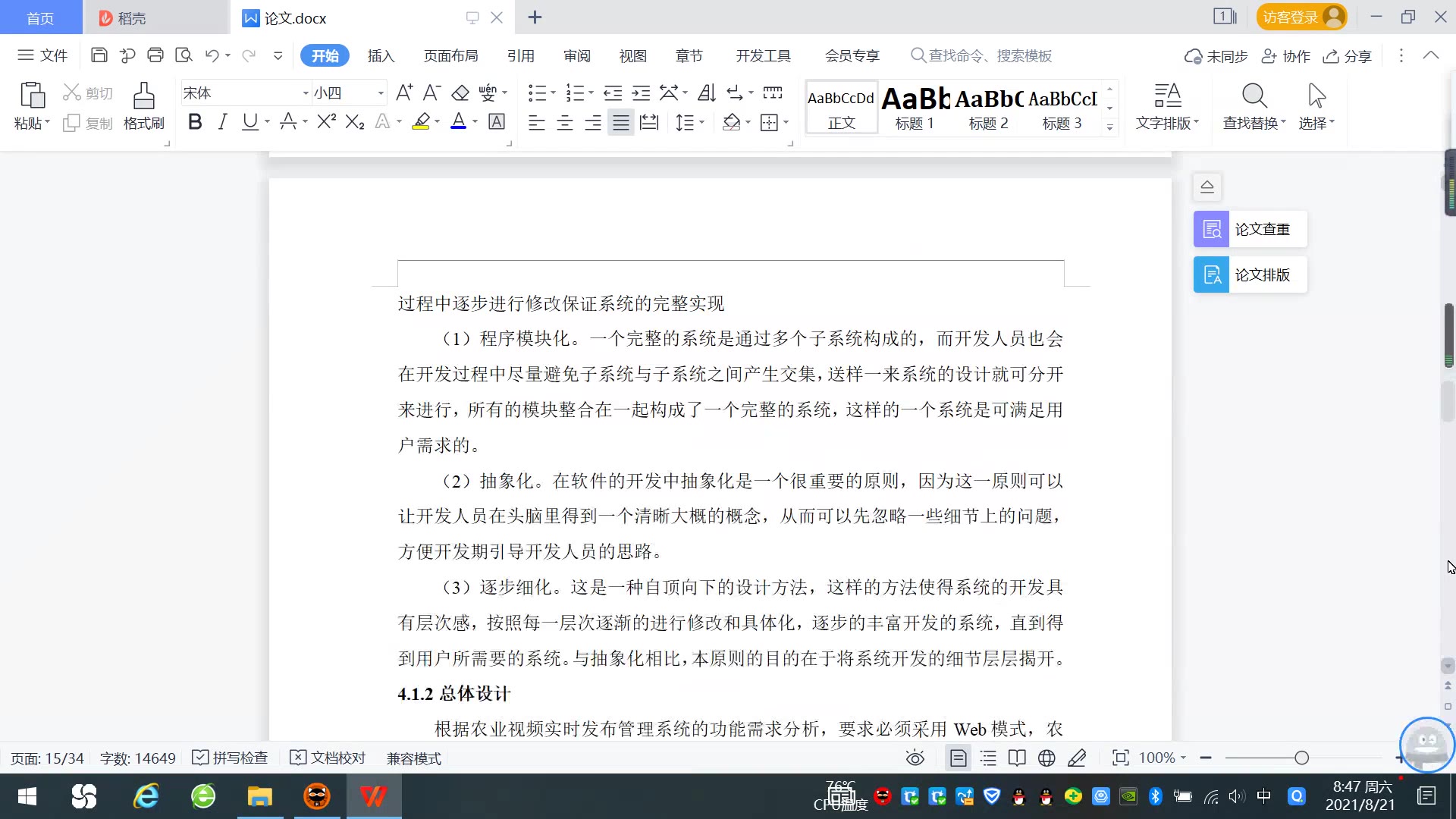
Task: Open the Sort tool in ribbon
Action: click(x=707, y=93)
